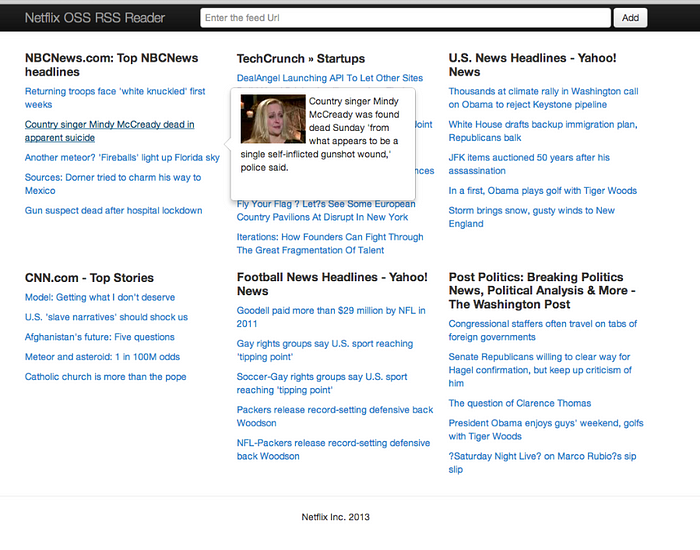This screenshot has width=700, height=550.
Task: Open 'Storm brings snow, gusty winds' link
Action: tap(531, 217)
